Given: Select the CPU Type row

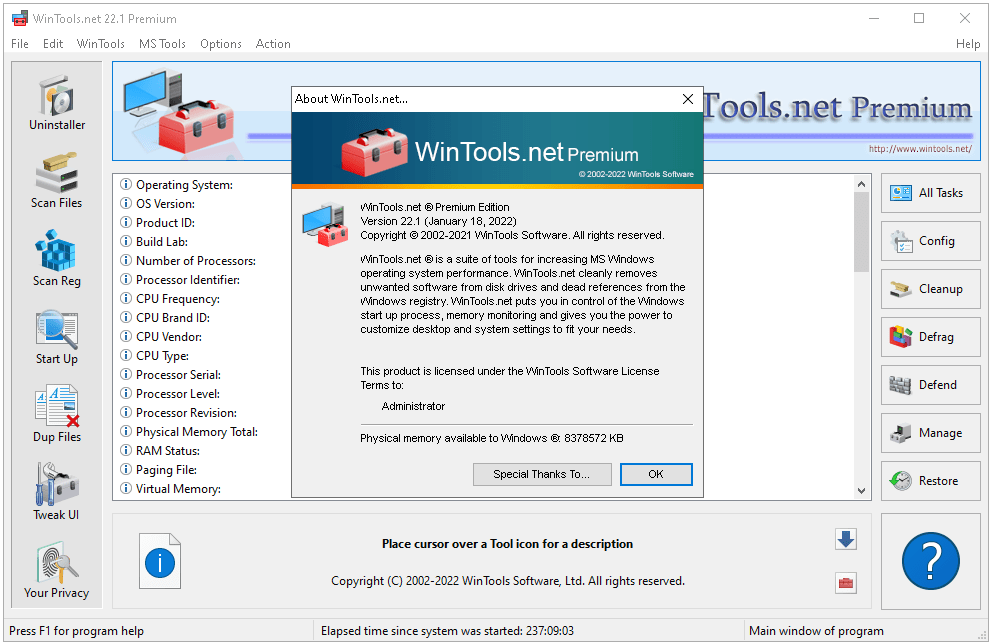Looking at the screenshot, I should point(155,355).
